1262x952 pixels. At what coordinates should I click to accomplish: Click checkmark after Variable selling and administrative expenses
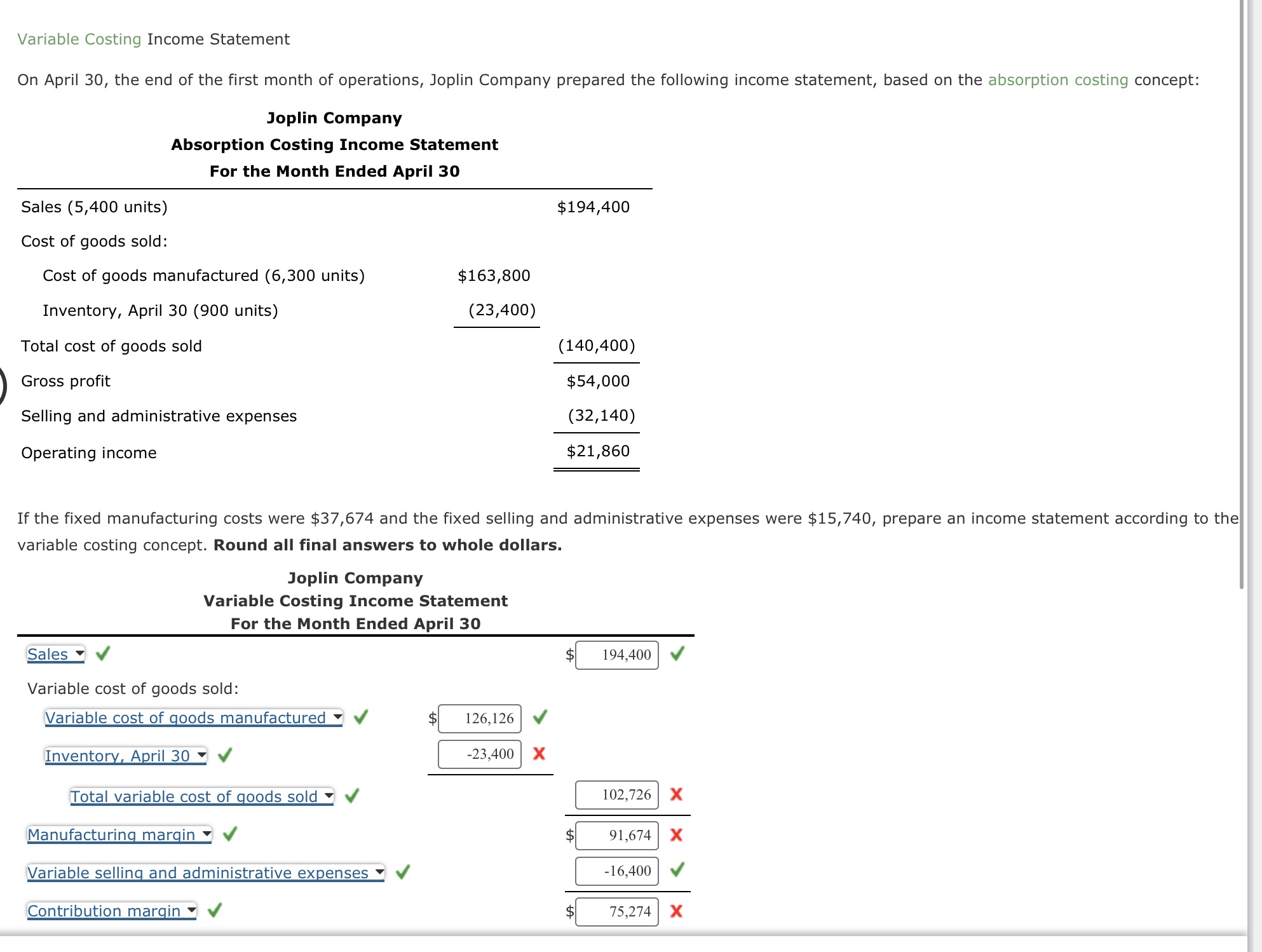[403, 872]
